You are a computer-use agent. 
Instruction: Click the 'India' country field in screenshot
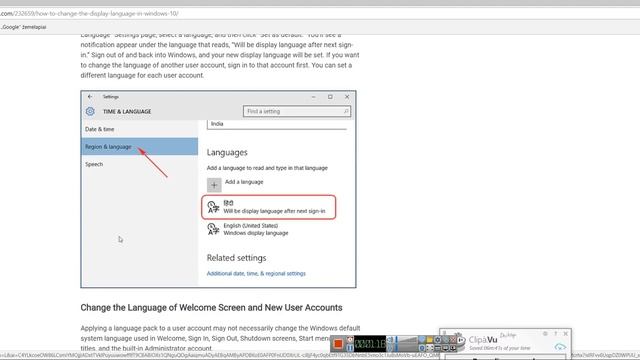[x=277, y=124]
